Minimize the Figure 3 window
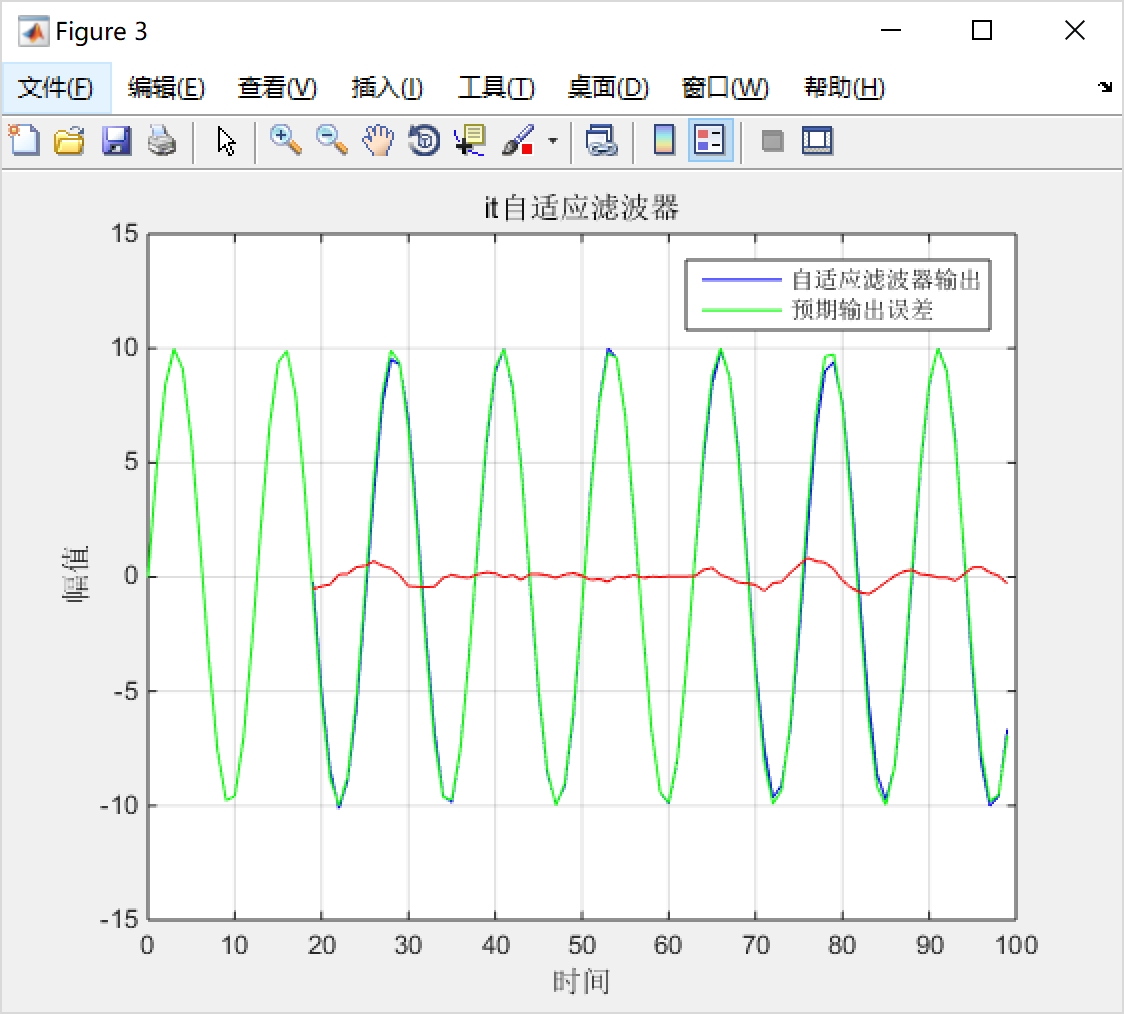The height and width of the screenshot is (1014, 1124). point(890,30)
